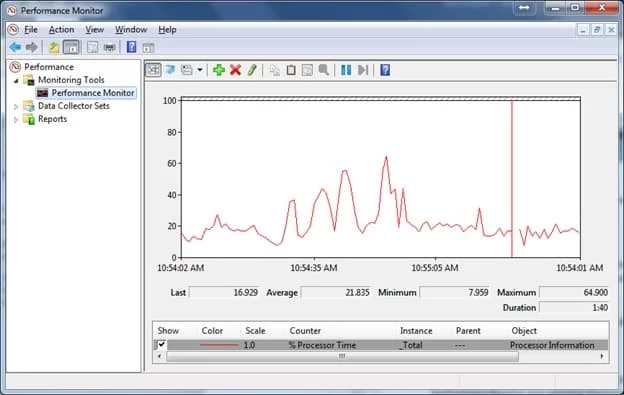The image size is (624, 395).
Task: Click the Duration value field 1:40
Action: [x=574, y=307]
